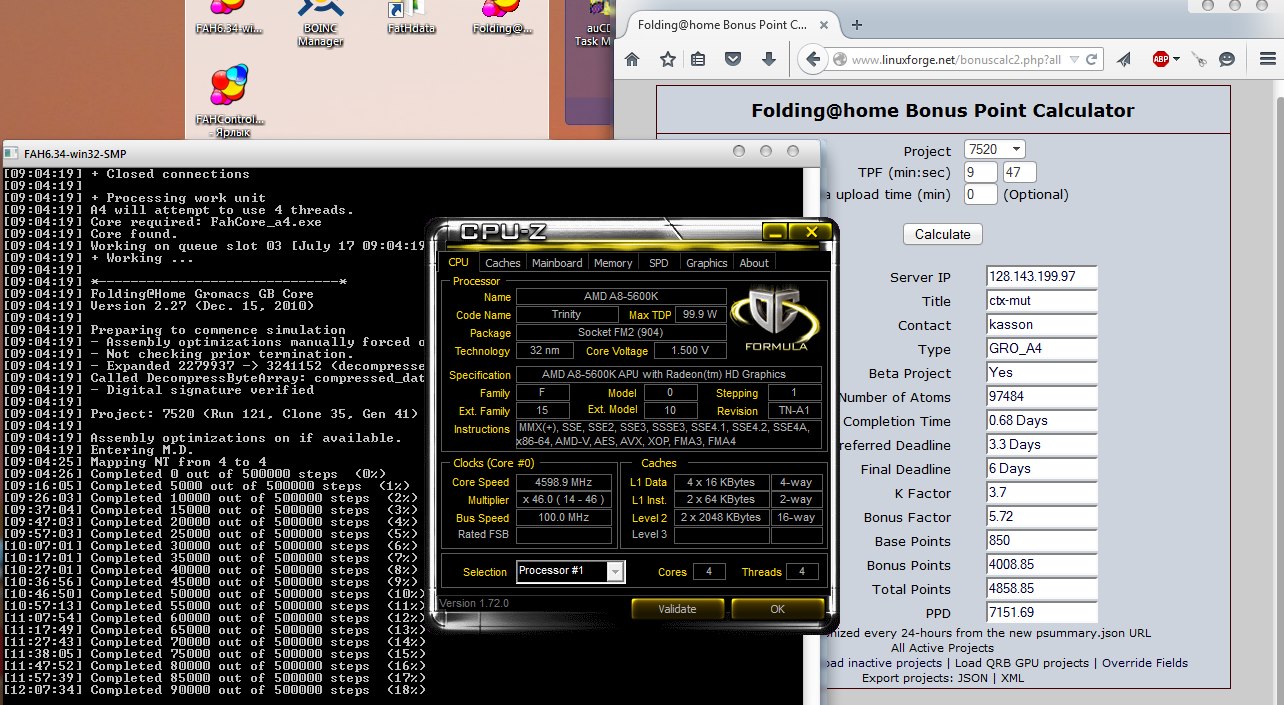Click the Calculate button
The height and width of the screenshot is (705, 1284).
943,234
